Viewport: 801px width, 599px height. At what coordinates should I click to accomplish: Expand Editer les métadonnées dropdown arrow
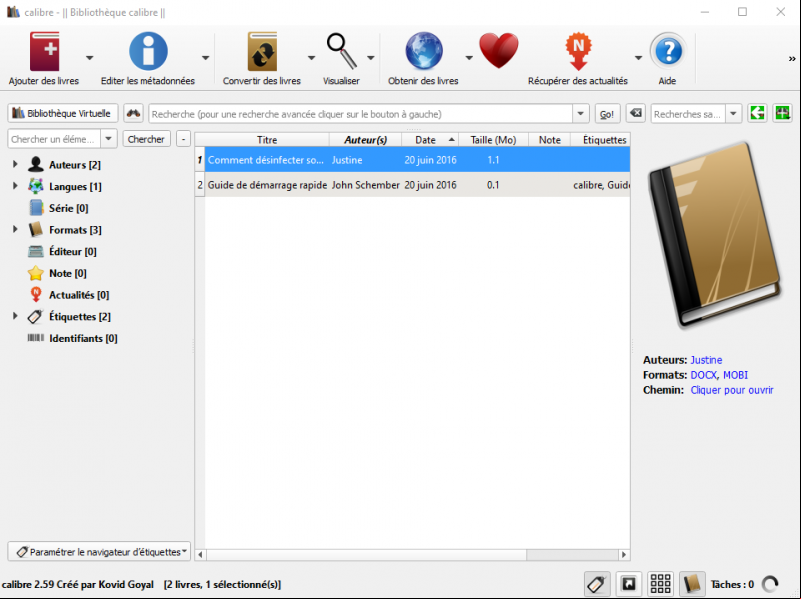205,58
